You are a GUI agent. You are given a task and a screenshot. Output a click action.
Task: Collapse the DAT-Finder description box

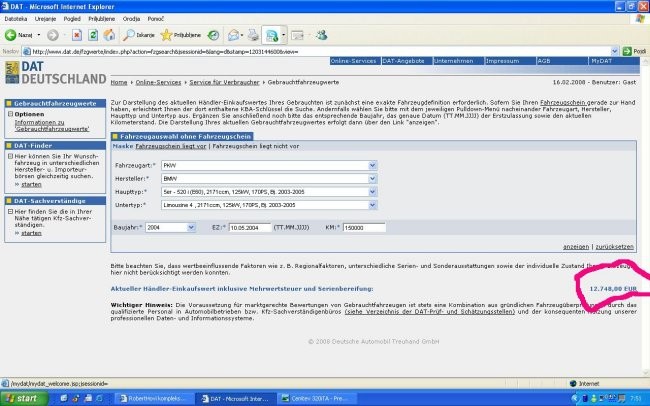pos(11,156)
